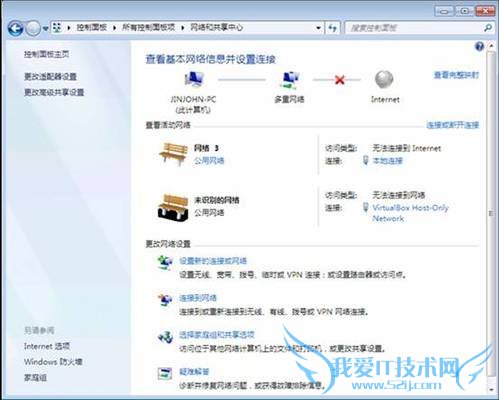The width and height of the screenshot is (499, 400).
Task: Go back with the blue Back arrow
Action: 16,28
